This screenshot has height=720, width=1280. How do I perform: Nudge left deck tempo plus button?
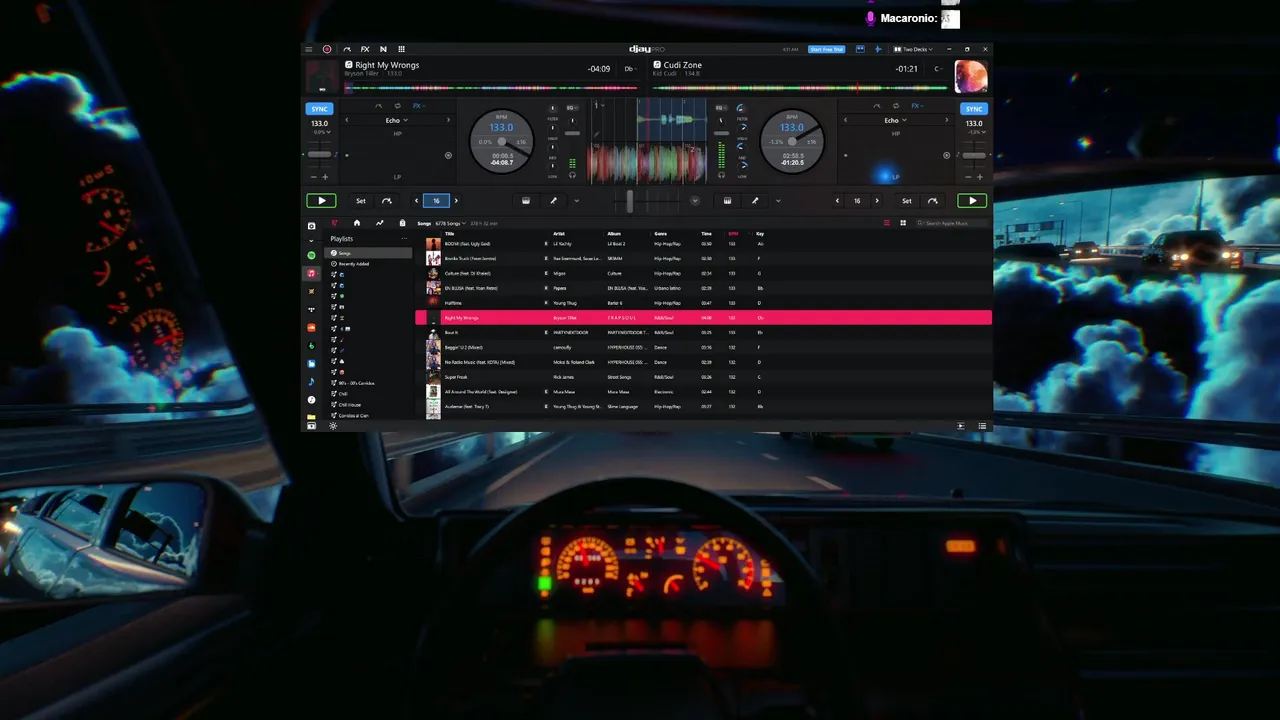coord(325,177)
